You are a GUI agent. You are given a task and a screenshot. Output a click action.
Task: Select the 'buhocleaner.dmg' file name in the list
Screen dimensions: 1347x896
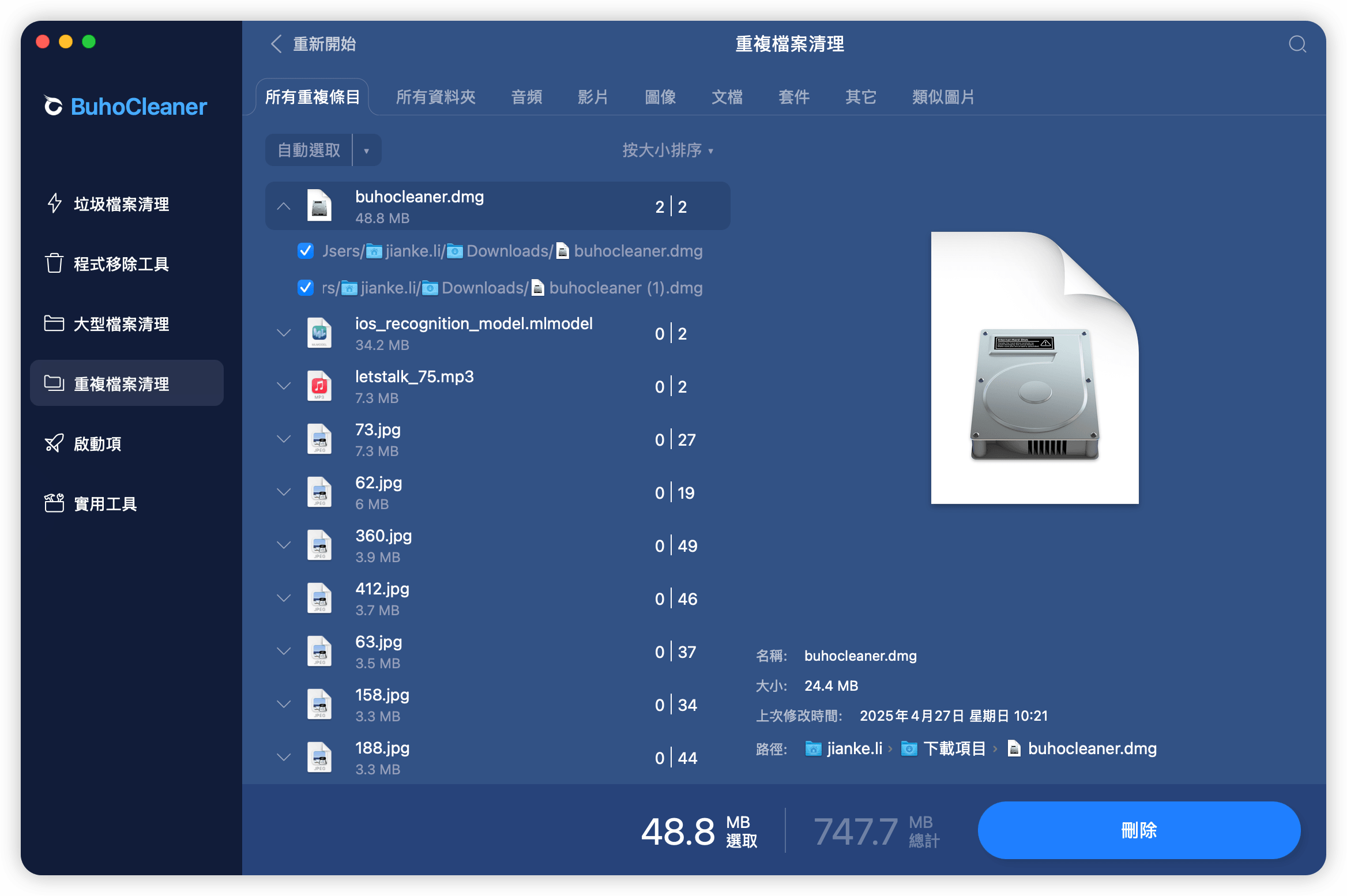pos(419,197)
